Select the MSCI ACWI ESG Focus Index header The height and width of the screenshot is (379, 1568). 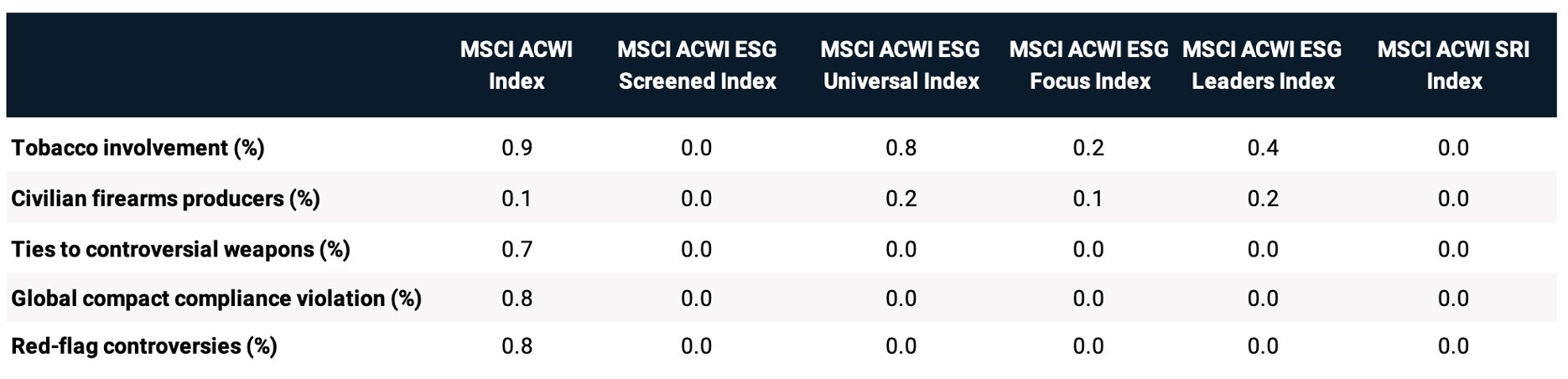point(1089,65)
